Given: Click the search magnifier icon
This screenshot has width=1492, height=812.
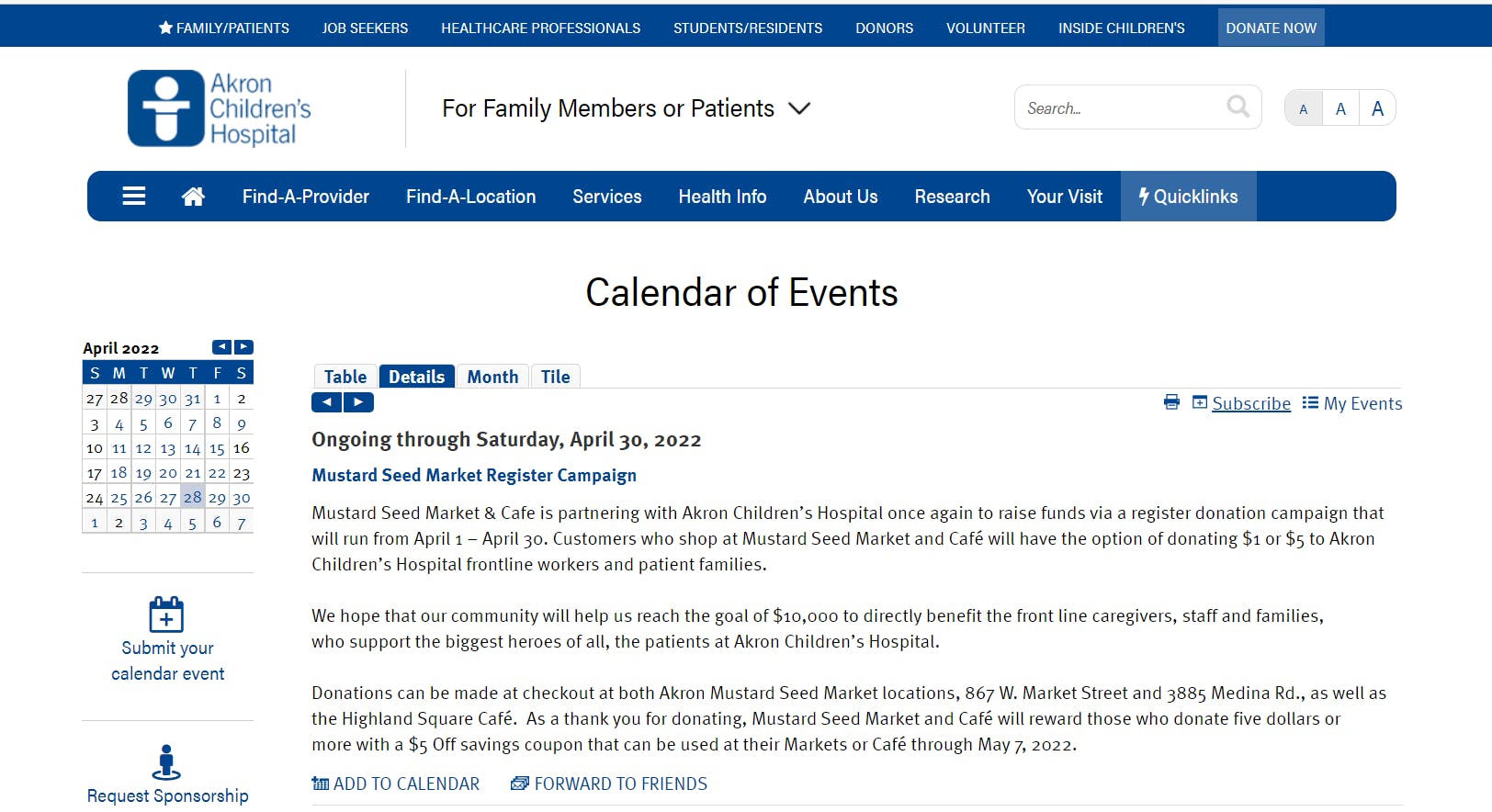Looking at the screenshot, I should tap(1238, 107).
